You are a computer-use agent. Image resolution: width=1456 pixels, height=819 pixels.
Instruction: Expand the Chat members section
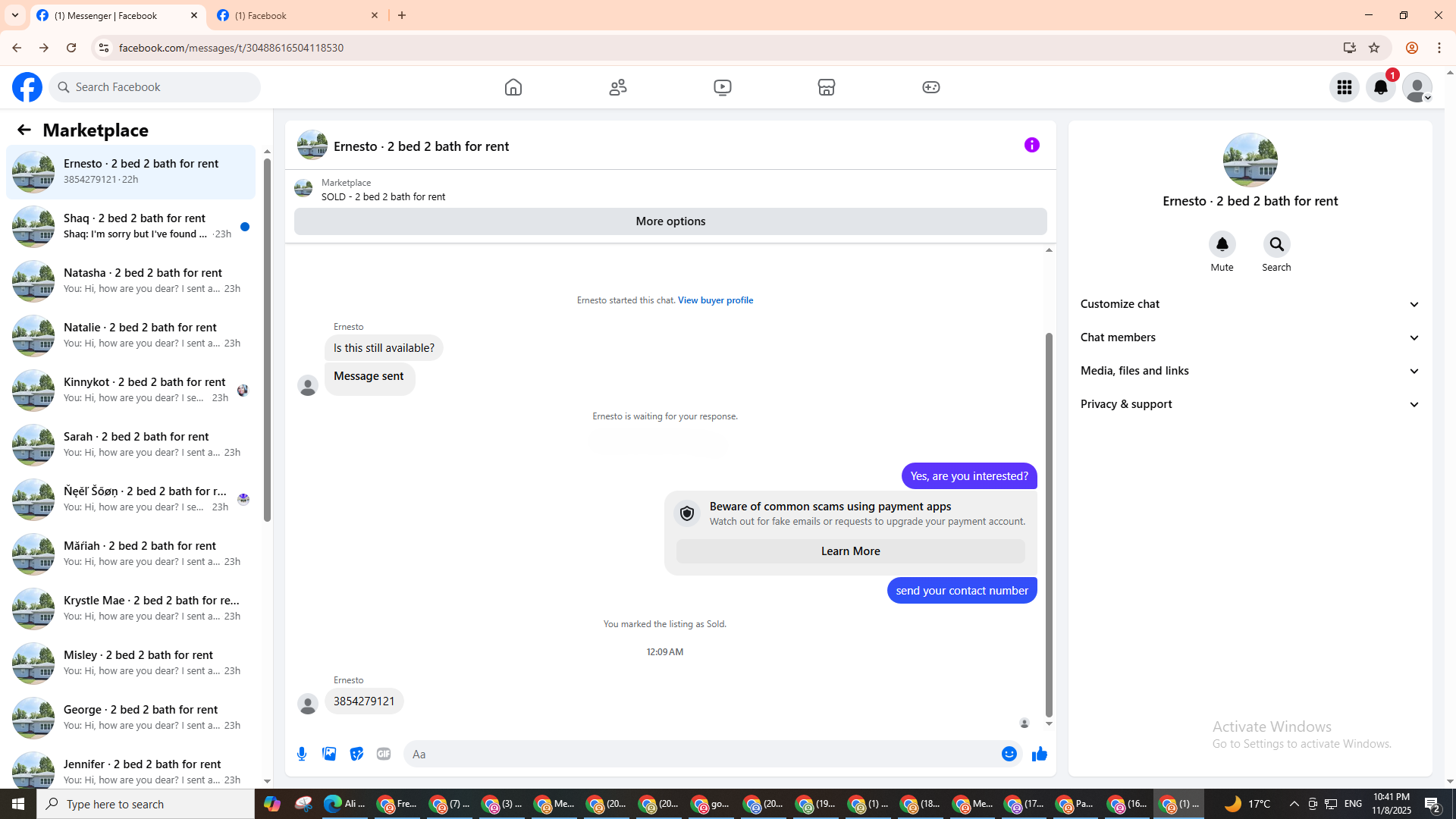[1250, 337]
